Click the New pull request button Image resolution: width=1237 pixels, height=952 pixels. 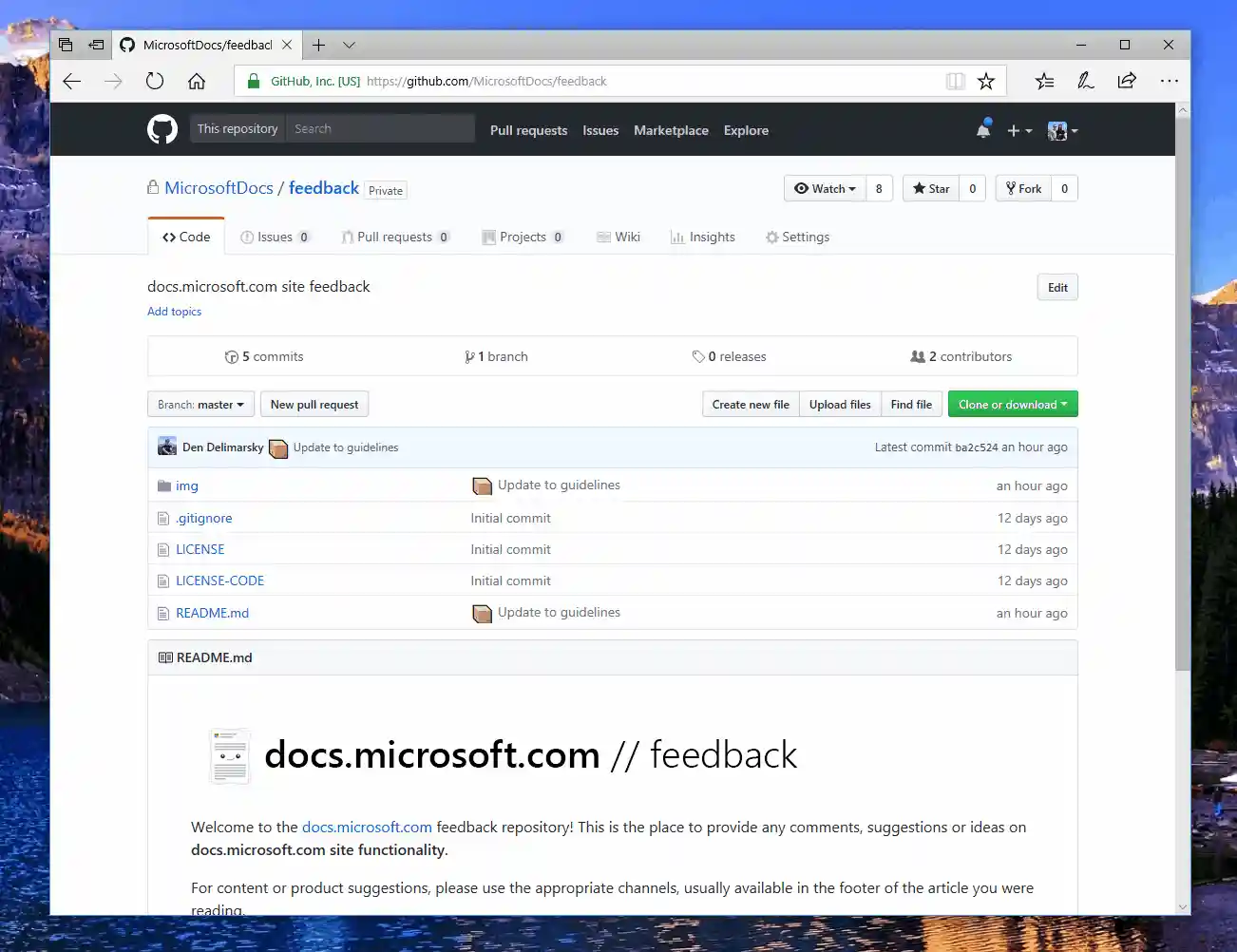coord(314,404)
